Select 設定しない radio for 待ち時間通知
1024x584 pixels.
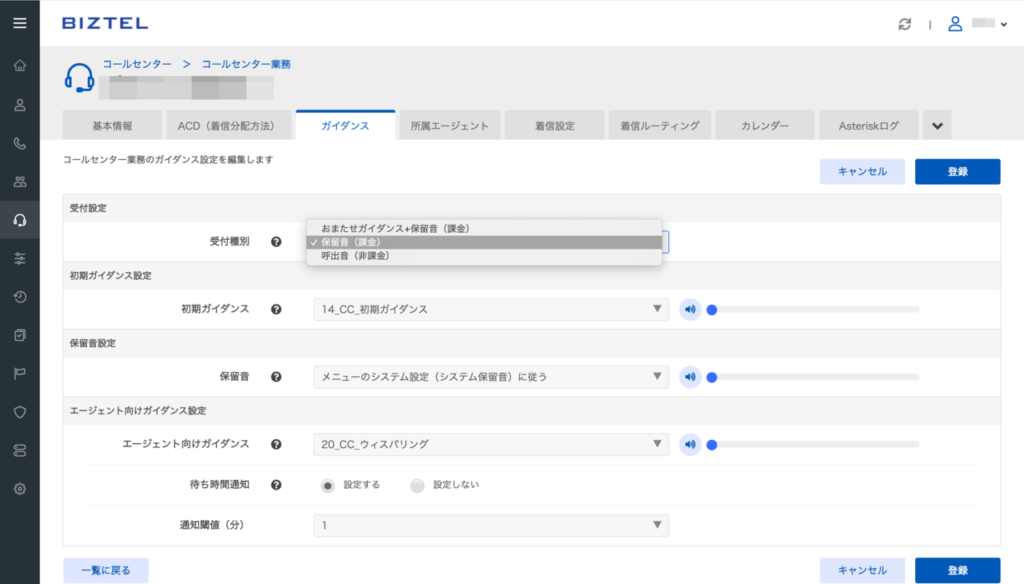point(417,485)
